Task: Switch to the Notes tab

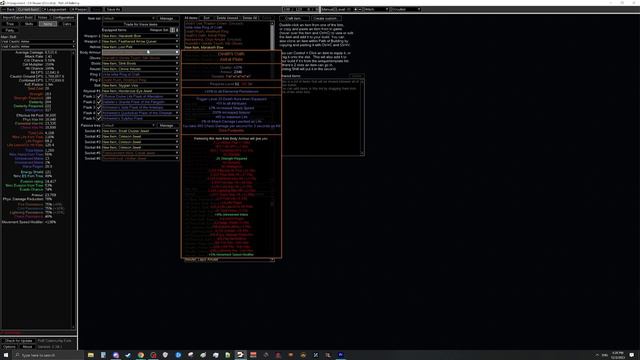Action: point(42,18)
